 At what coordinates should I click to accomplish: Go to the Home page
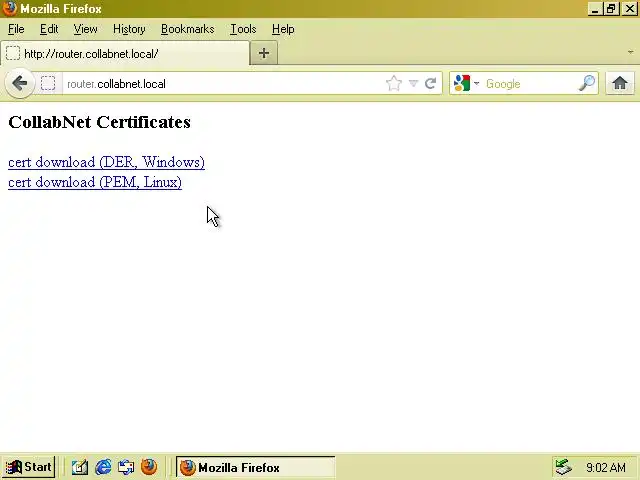[620, 83]
